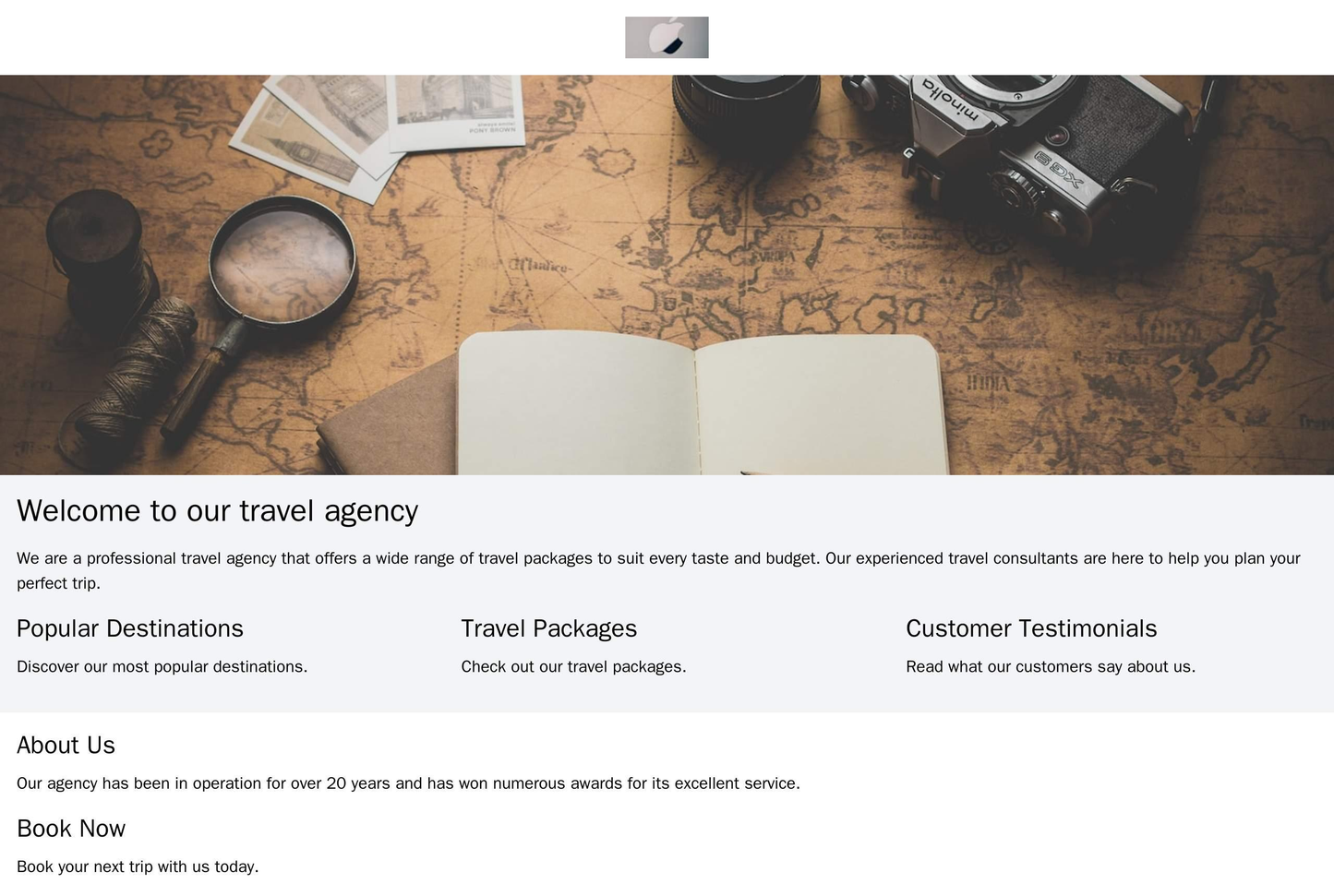Click the Apple logo in the header
The image size is (1334, 896).
[x=667, y=38]
